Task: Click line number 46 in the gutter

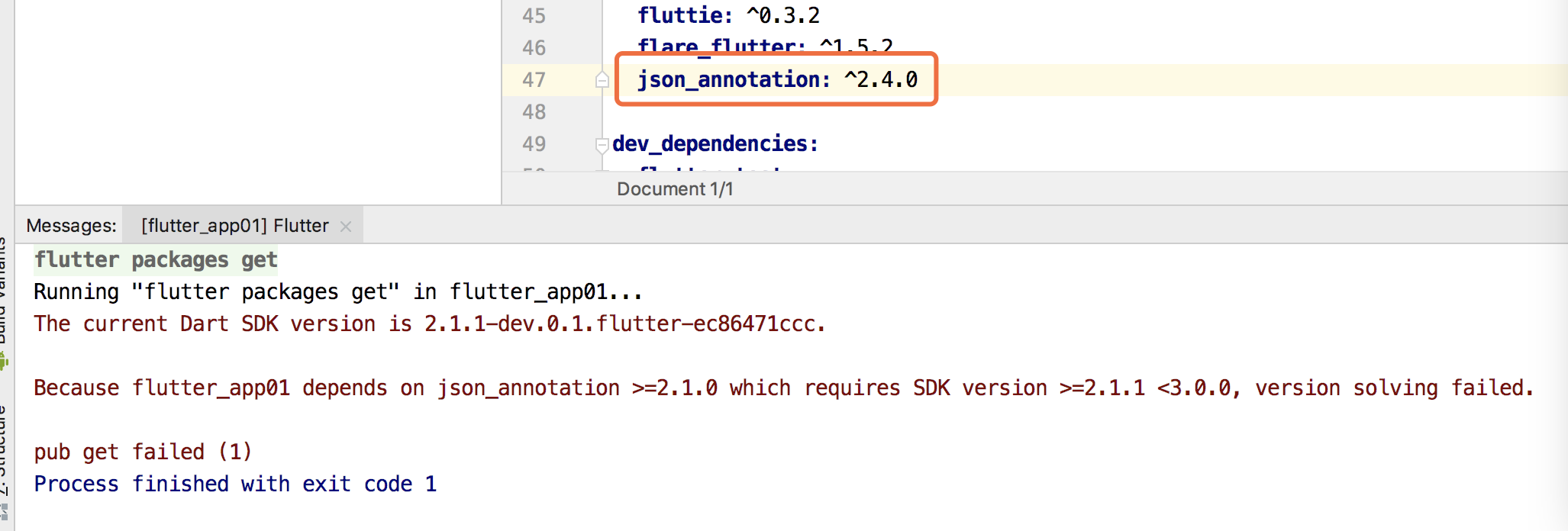Action: pyautogui.click(x=534, y=47)
